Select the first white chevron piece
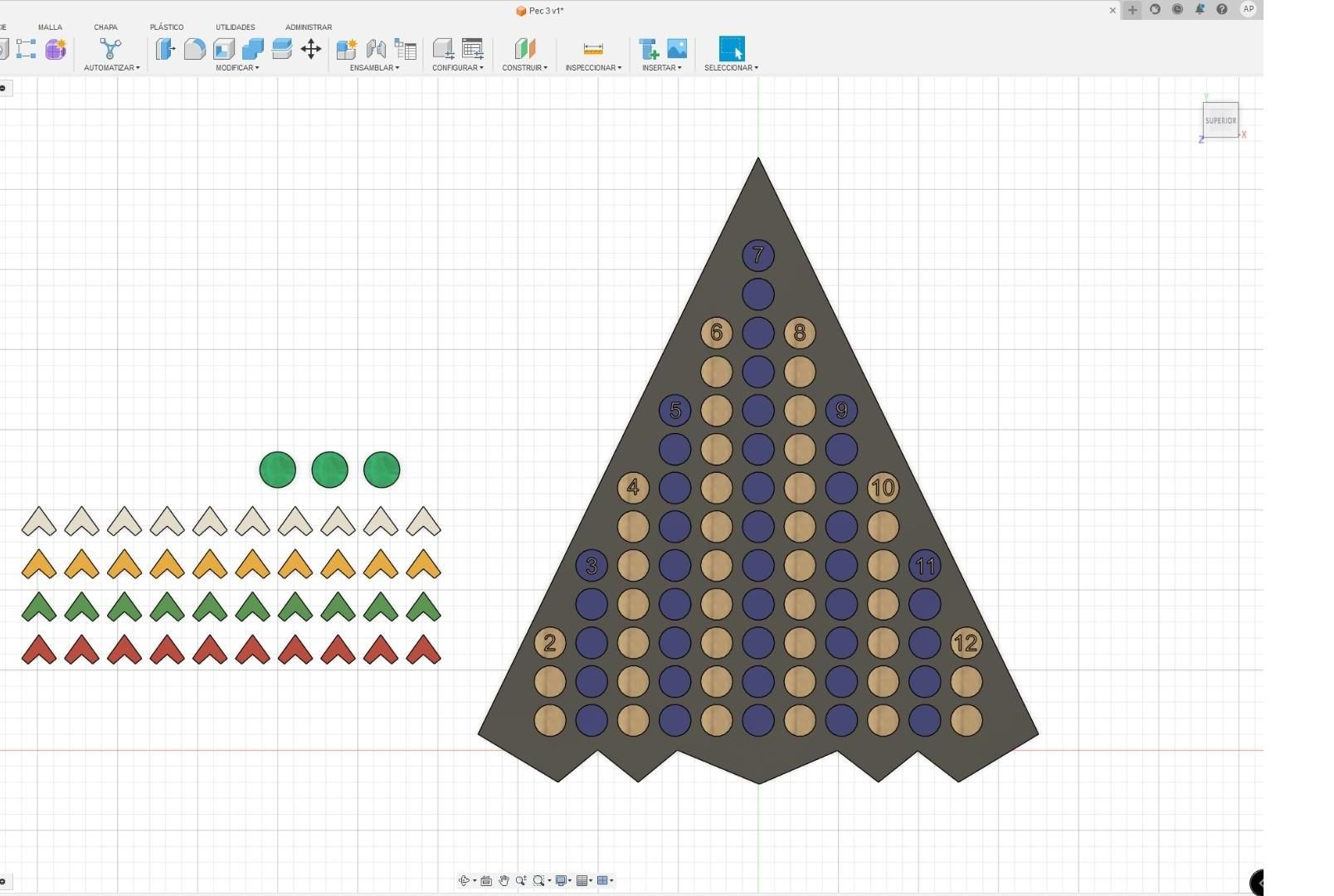 pos(39,521)
